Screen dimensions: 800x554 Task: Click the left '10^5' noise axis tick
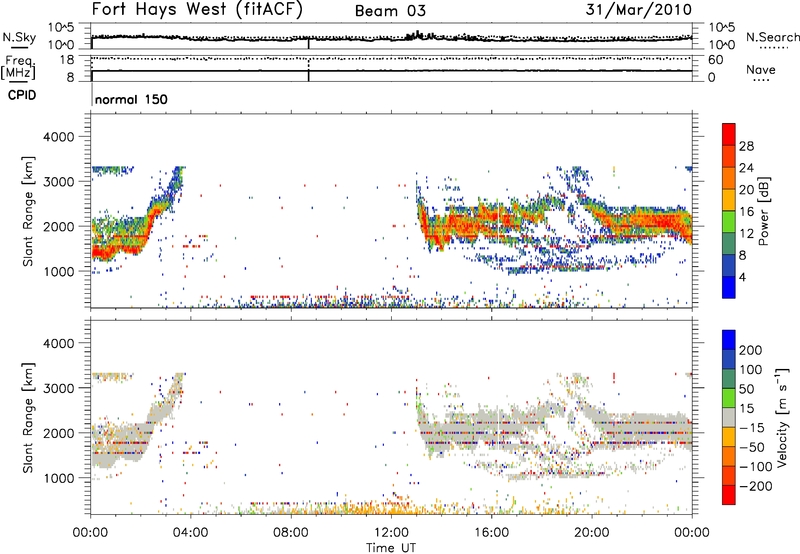point(61,28)
